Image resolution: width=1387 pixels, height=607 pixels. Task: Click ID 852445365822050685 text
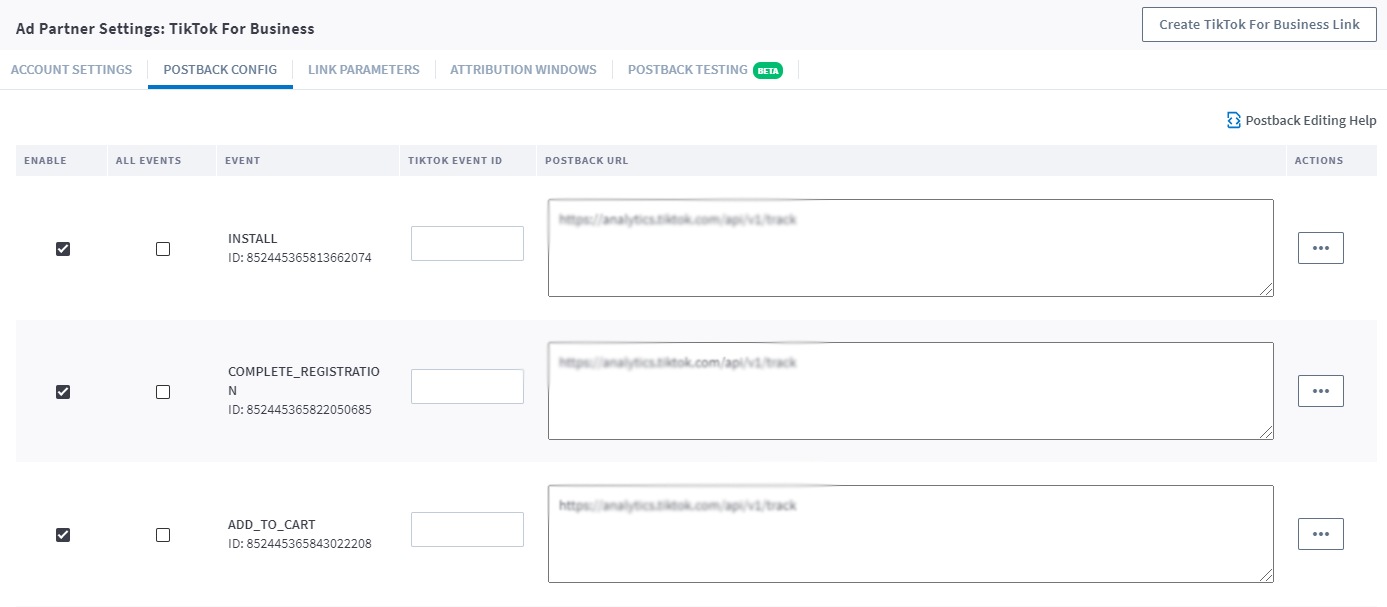click(300, 410)
